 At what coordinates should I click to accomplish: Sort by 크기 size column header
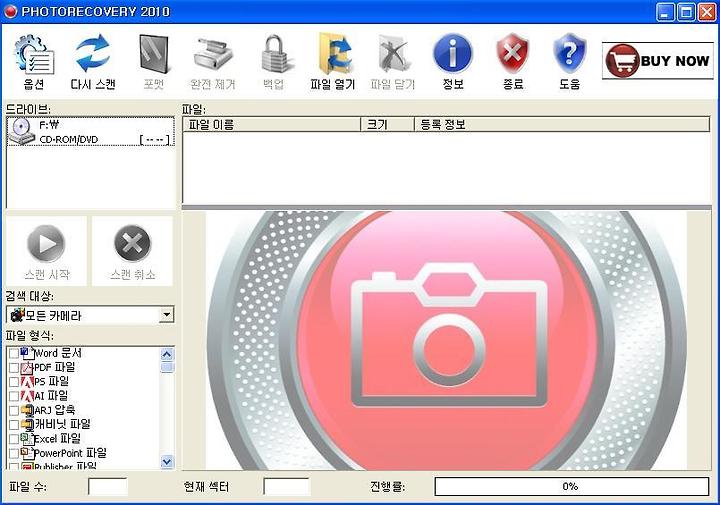point(388,124)
